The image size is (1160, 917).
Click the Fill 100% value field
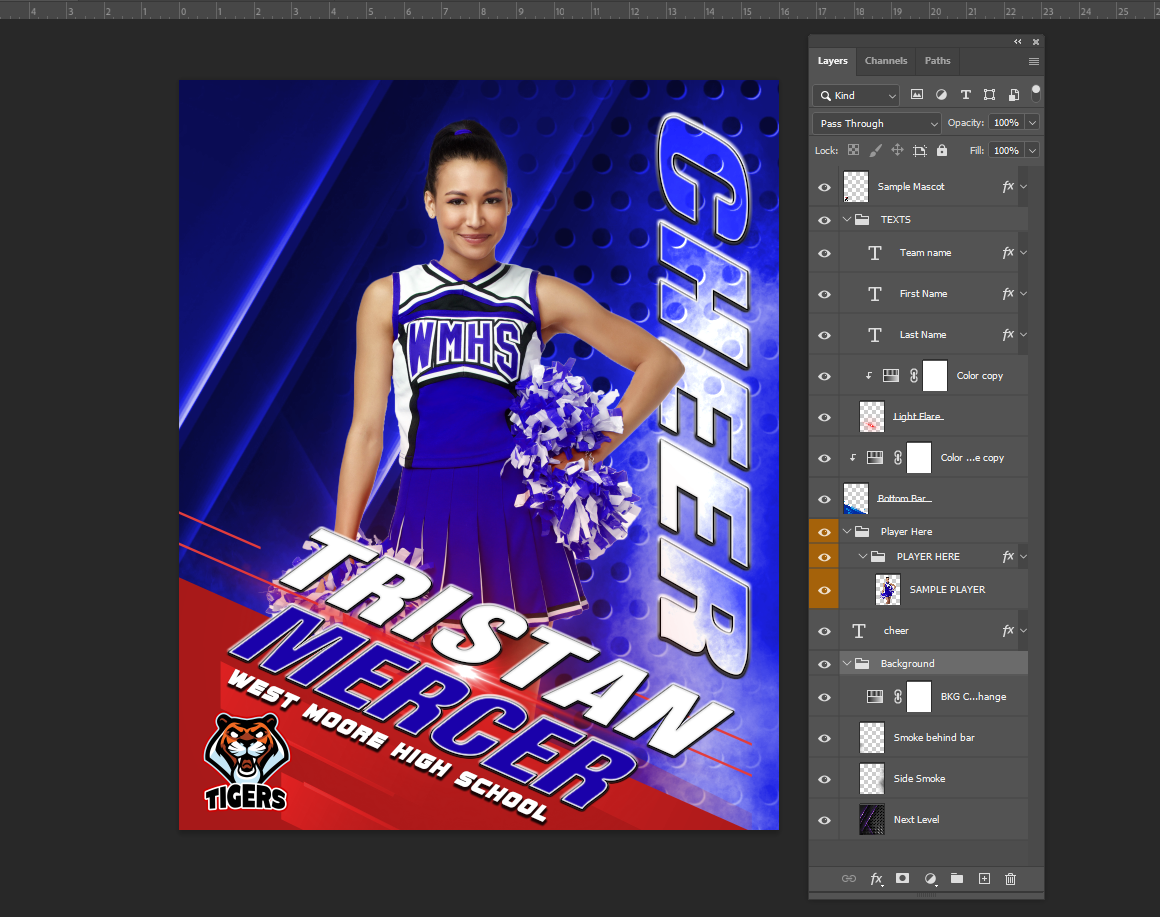pyautogui.click(x=1007, y=150)
